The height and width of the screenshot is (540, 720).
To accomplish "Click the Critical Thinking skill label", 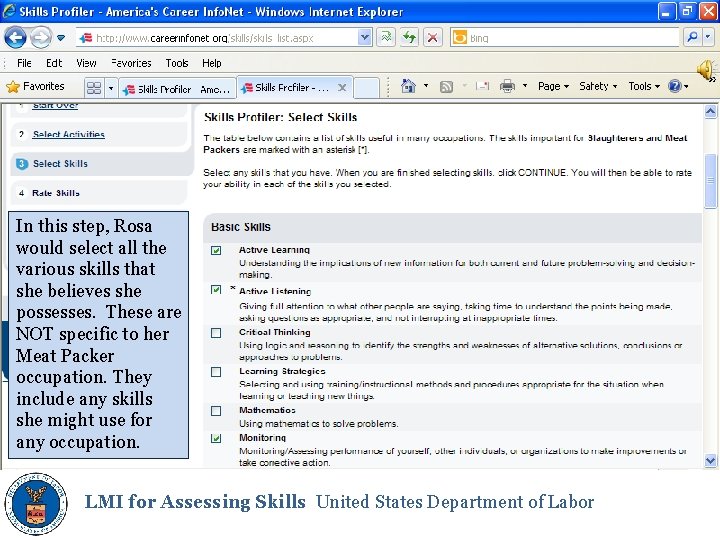I will tap(275, 332).
